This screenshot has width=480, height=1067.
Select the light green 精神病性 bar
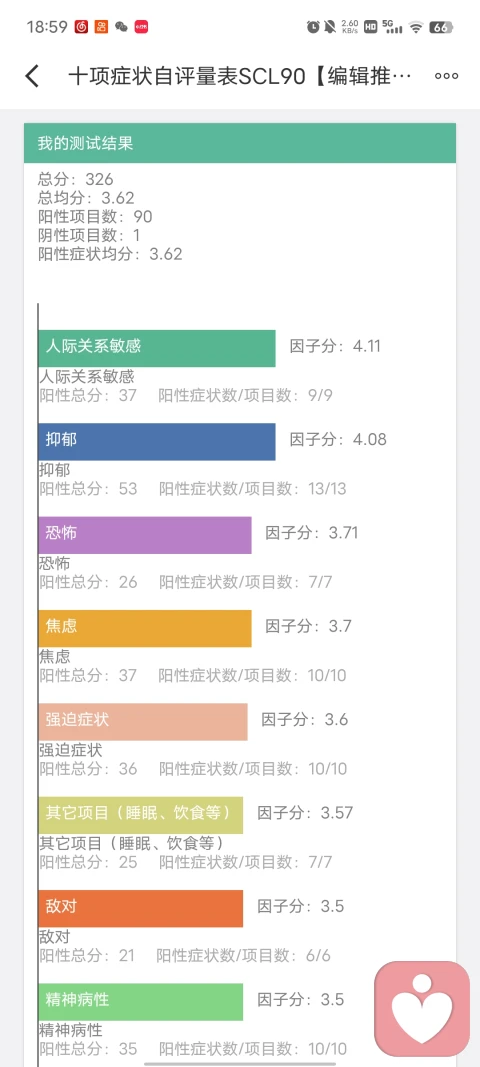click(141, 1002)
